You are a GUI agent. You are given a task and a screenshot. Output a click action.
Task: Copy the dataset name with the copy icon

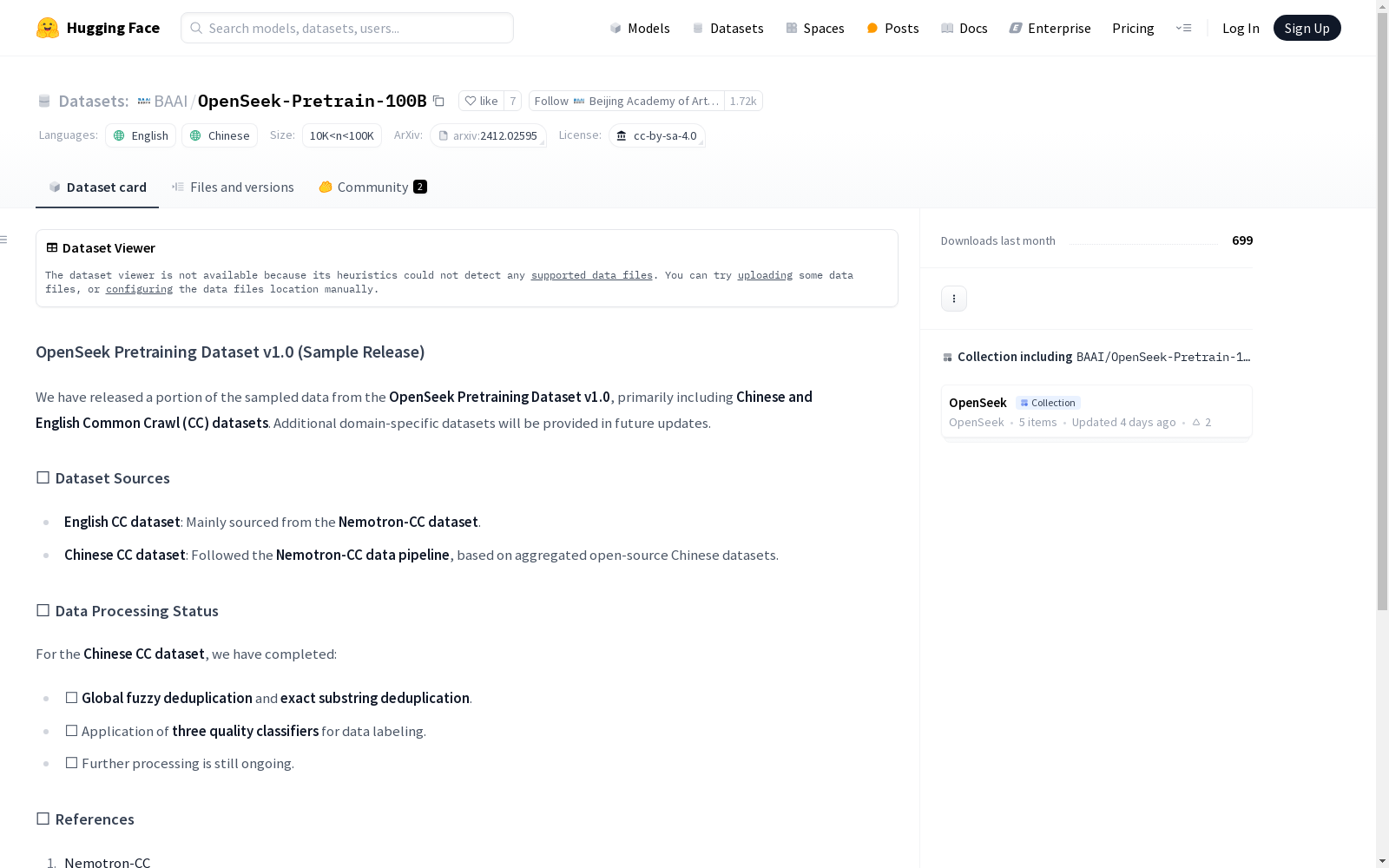pyautogui.click(x=438, y=101)
